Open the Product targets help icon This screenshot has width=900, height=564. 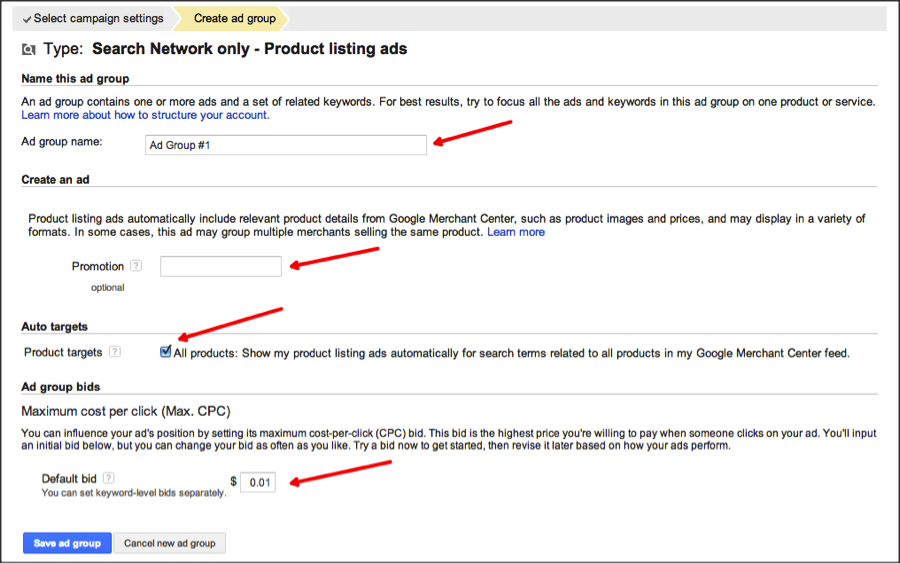115,352
